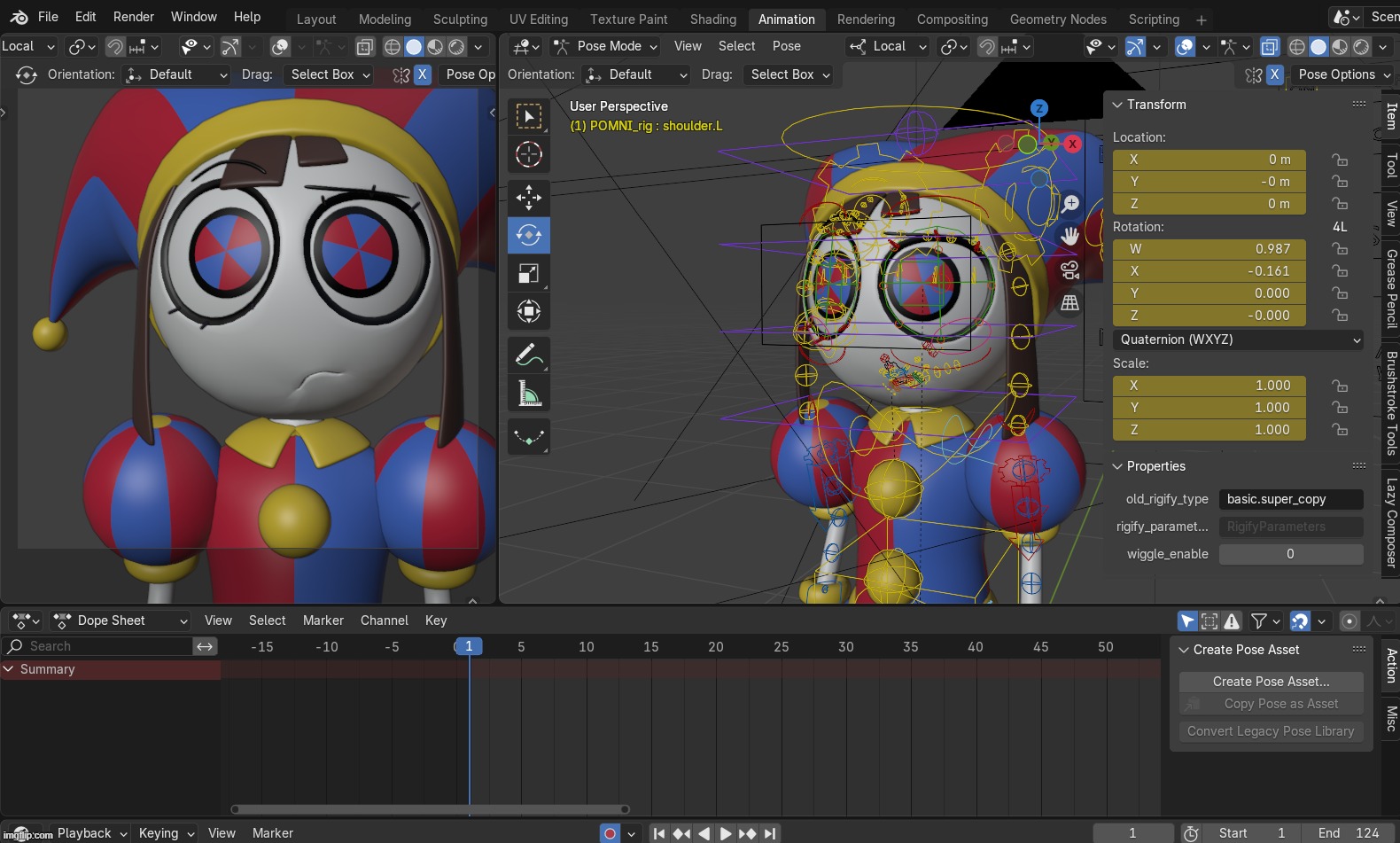The width and height of the screenshot is (1400, 843).
Task: Jump to the end frame
Action: pos(770,833)
